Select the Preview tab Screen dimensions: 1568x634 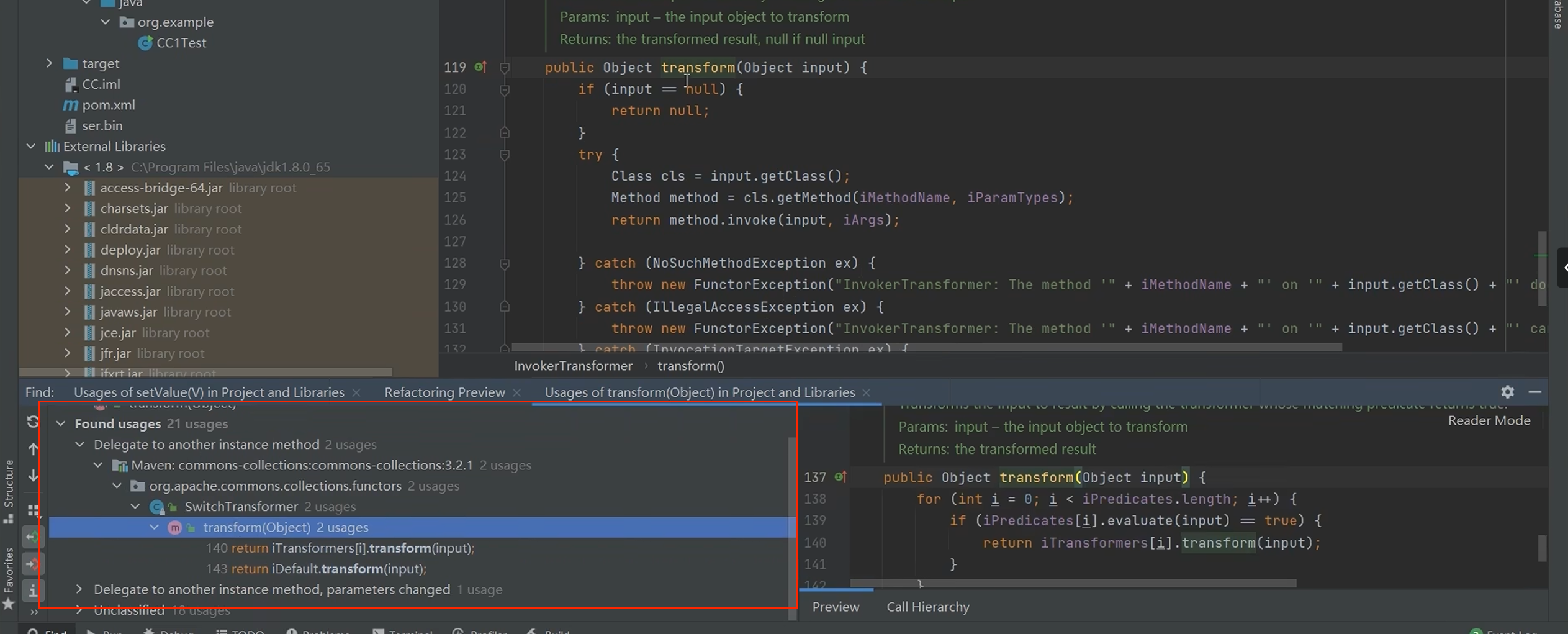(836, 607)
